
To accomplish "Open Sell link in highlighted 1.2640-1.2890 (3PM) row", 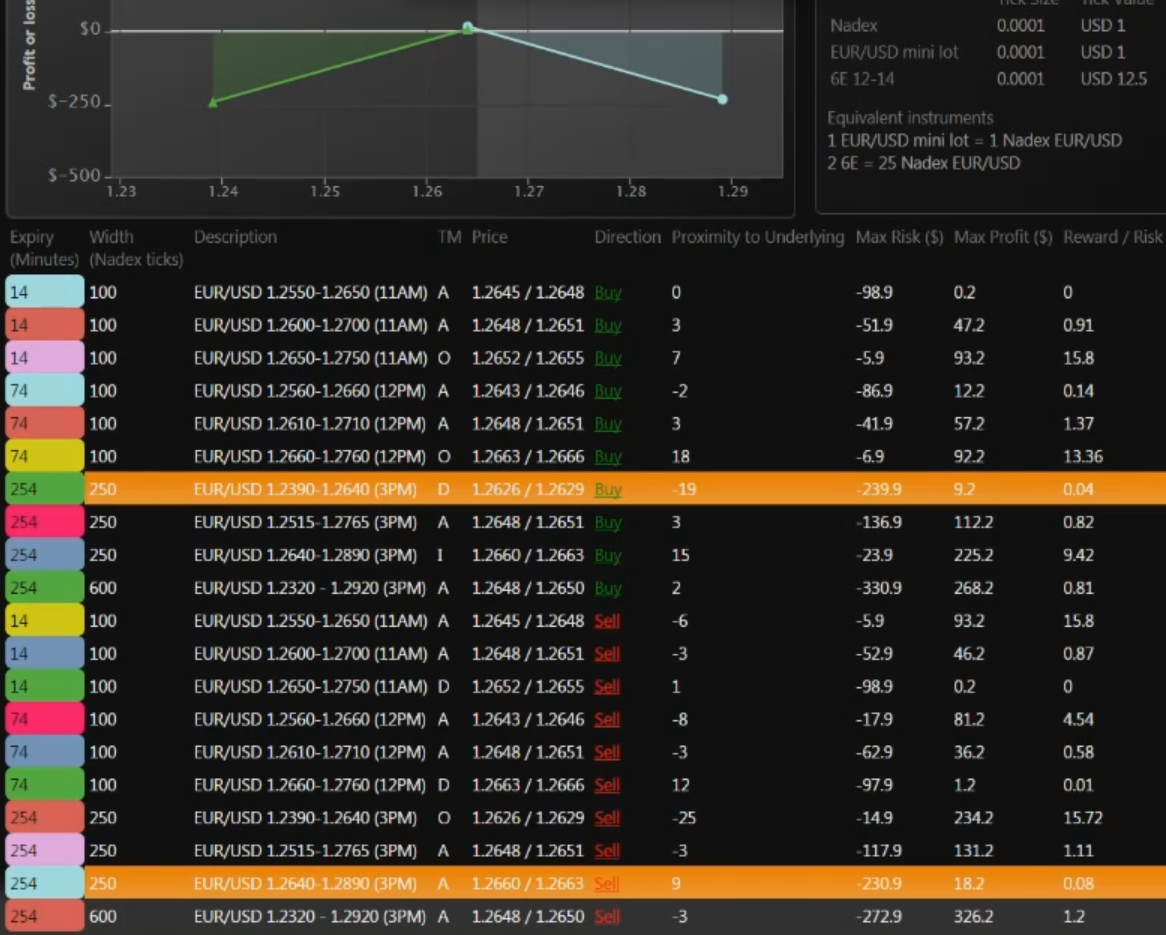I will click(607, 883).
